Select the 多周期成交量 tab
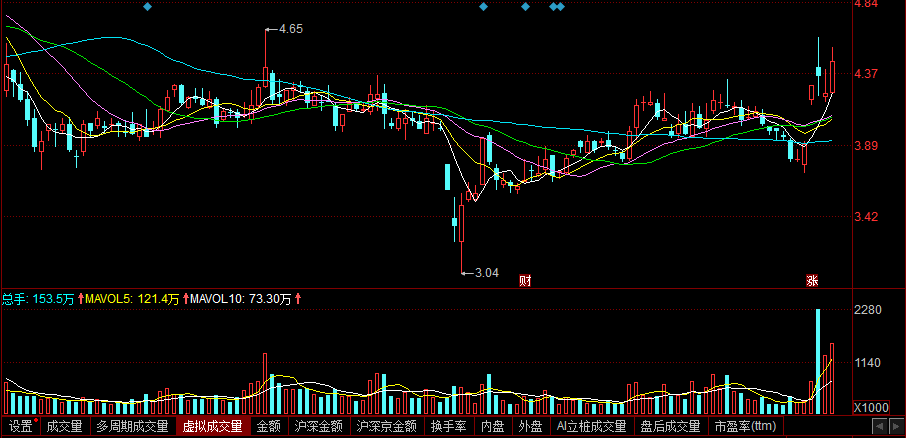 coord(133,427)
